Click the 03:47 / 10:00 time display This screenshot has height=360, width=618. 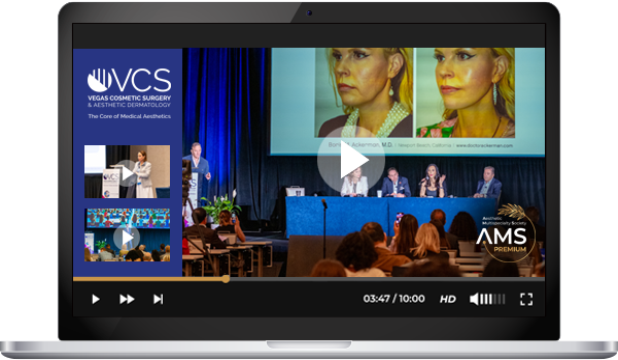coord(394,299)
